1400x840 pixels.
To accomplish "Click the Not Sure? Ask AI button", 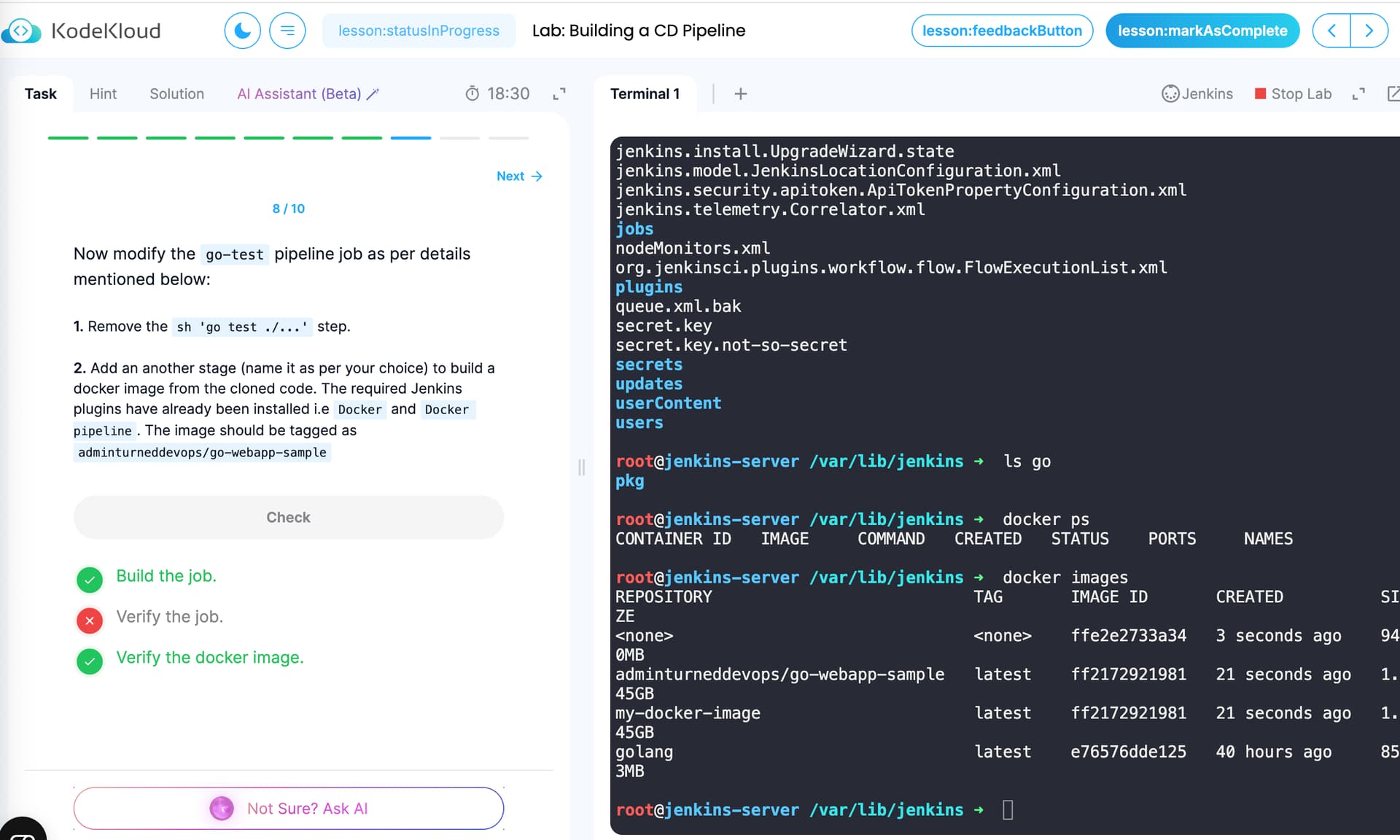I will coord(288,808).
